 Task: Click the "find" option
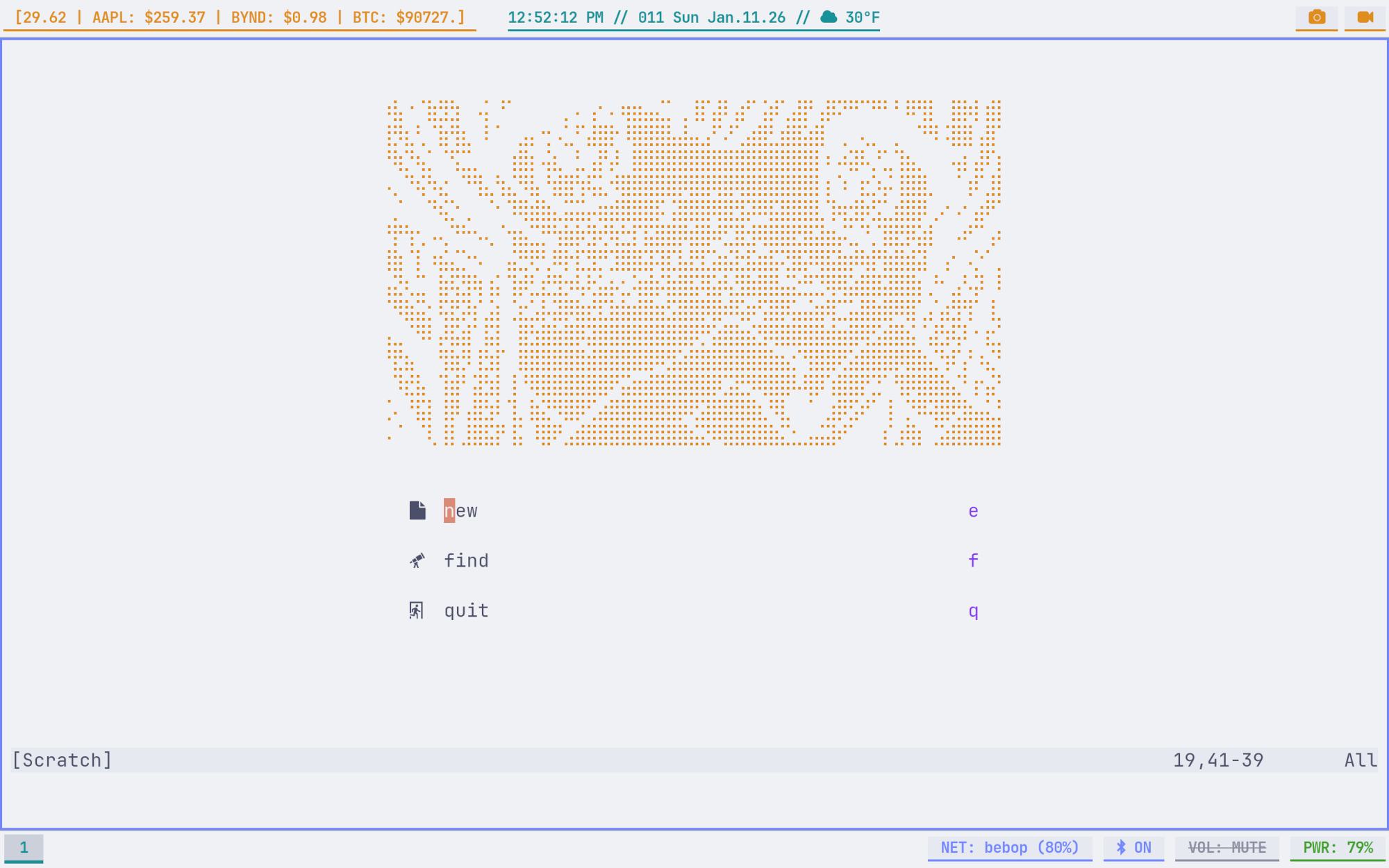click(467, 560)
